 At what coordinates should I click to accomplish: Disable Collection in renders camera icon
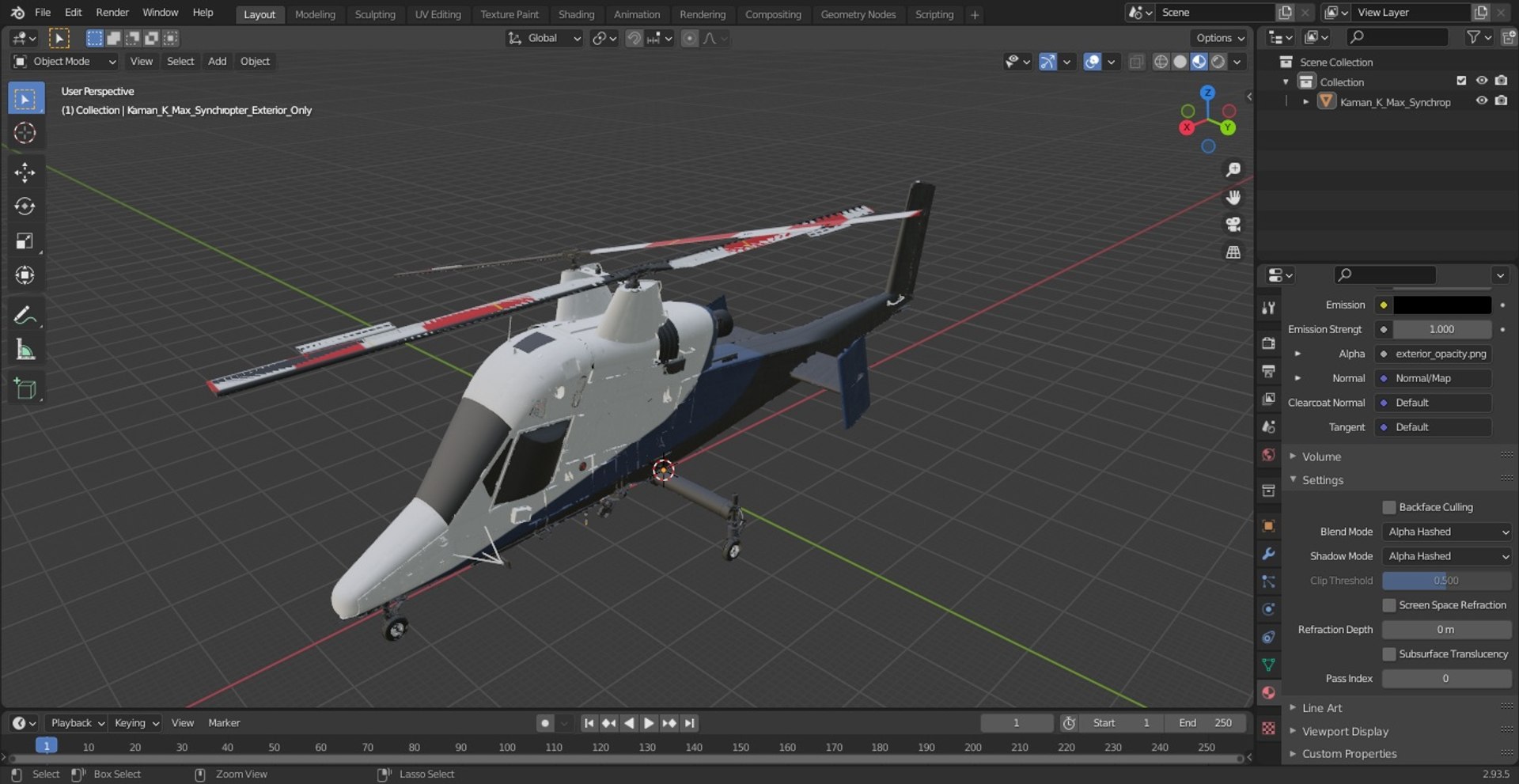point(1501,81)
